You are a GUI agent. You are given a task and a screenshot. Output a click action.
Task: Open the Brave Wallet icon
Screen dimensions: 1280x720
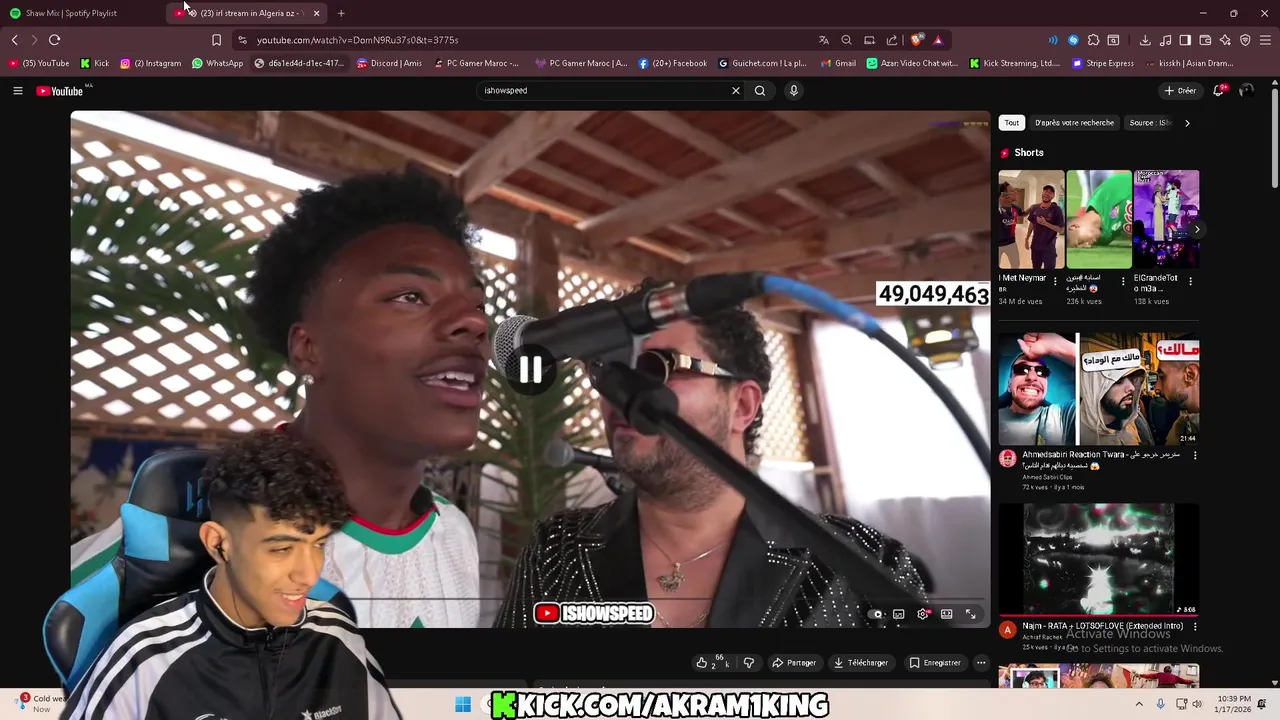(1205, 40)
